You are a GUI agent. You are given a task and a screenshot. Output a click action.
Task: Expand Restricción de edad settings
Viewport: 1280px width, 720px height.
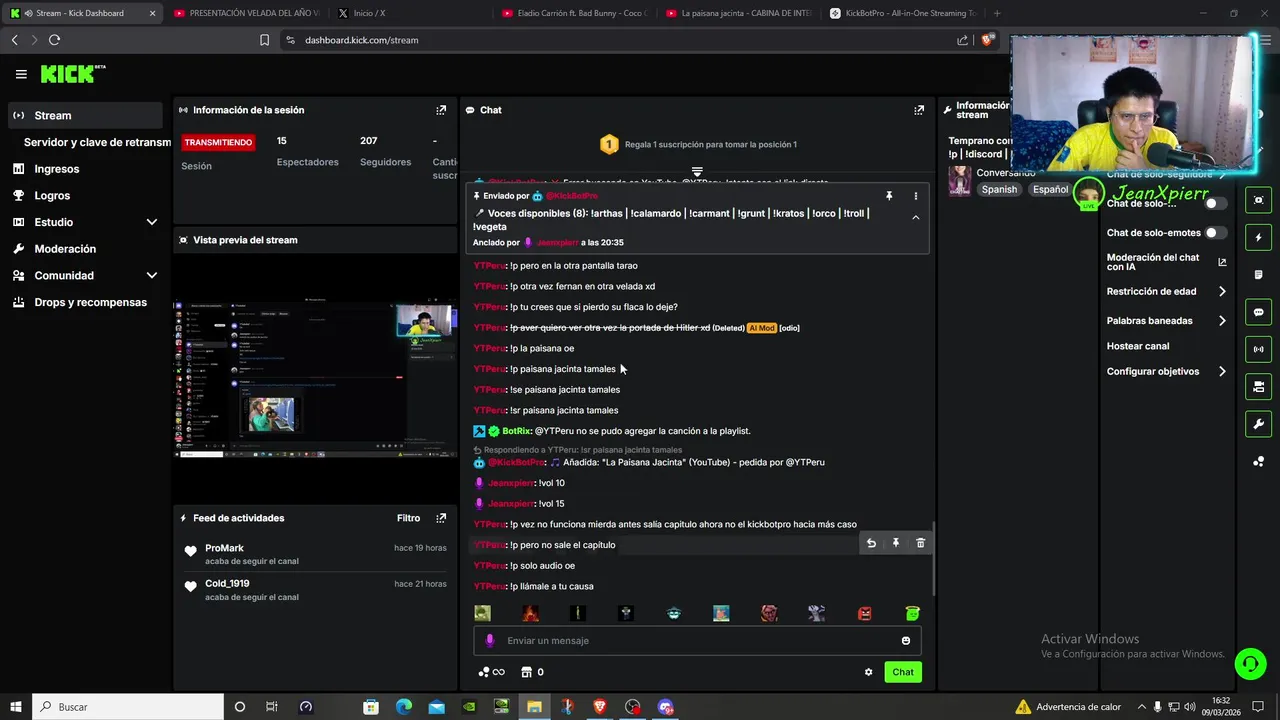pyautogui.click(x=1166, y=292)
